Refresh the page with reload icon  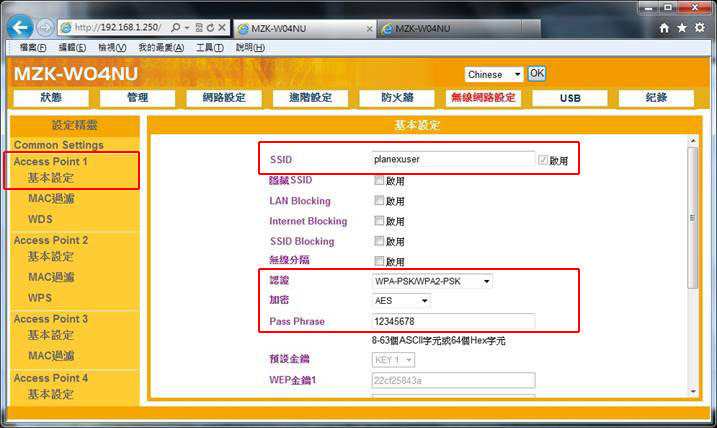click(x=210, y=28)
